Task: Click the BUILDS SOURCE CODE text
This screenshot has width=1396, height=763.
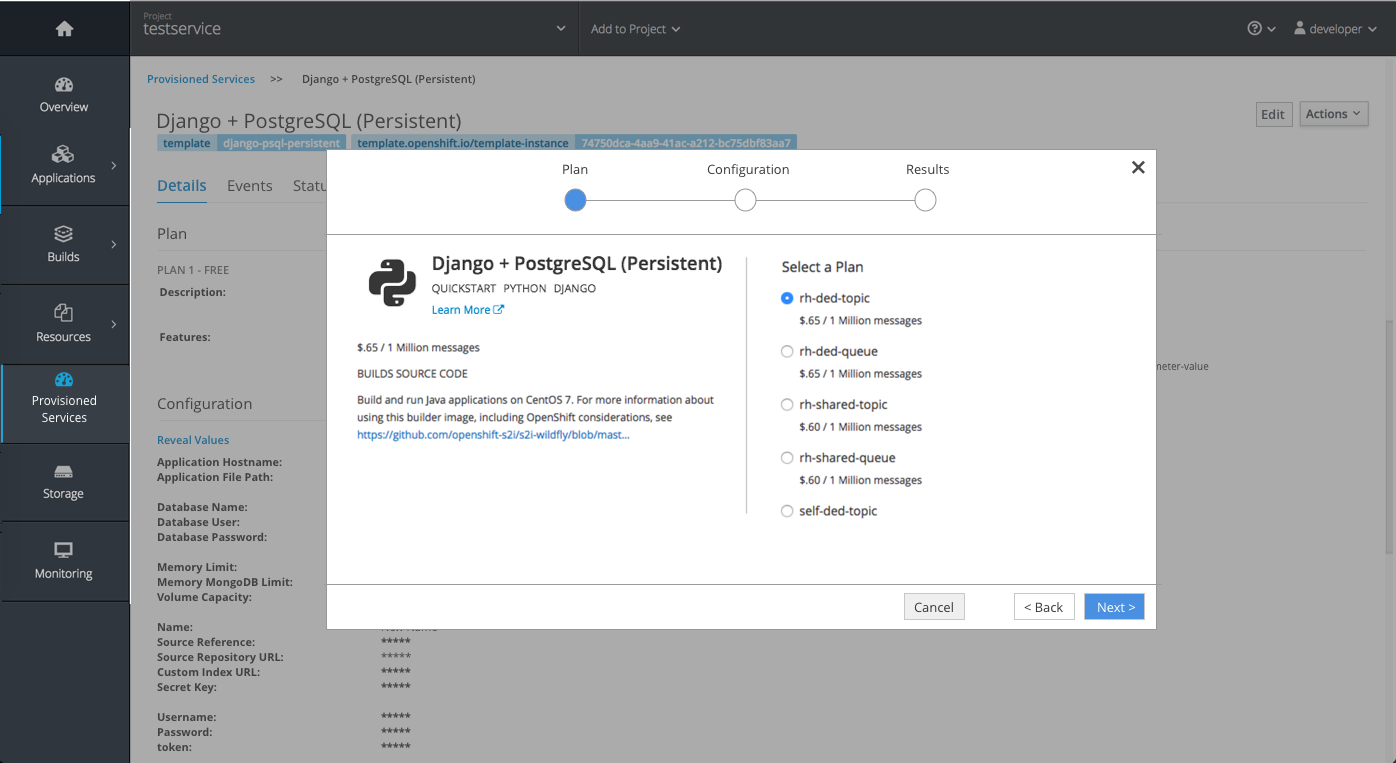Action: (412, 374)
